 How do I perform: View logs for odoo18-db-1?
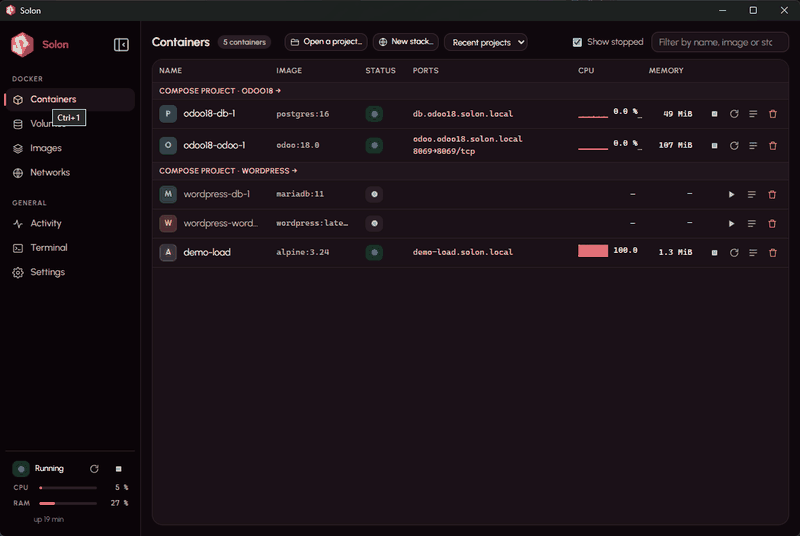tap(753, 114)
